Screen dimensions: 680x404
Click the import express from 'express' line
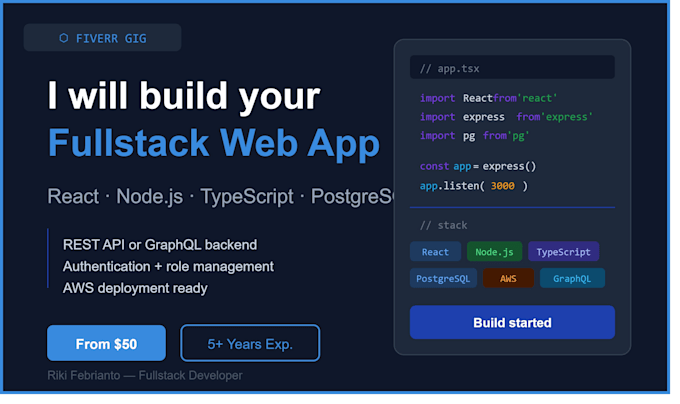point(506,117)
